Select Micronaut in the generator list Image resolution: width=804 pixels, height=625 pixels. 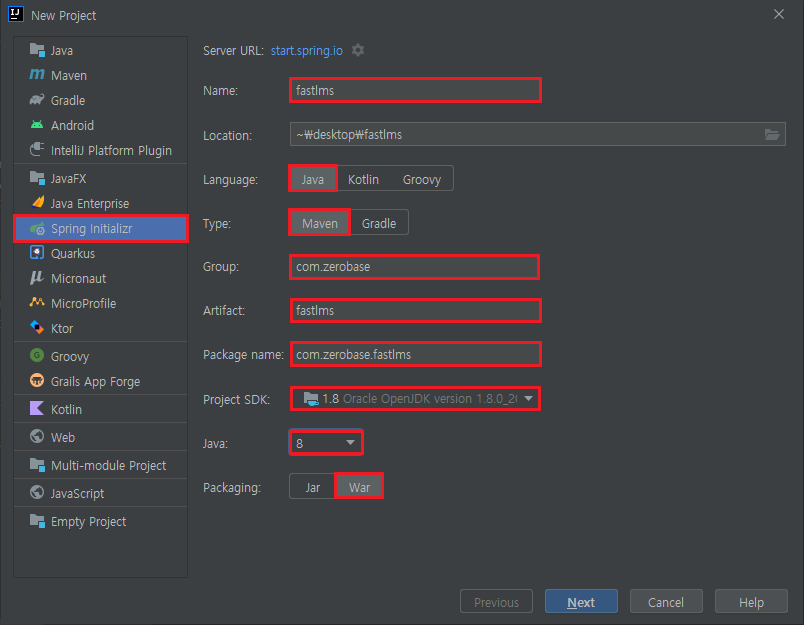pyautogui.click(x=100, y=278)
